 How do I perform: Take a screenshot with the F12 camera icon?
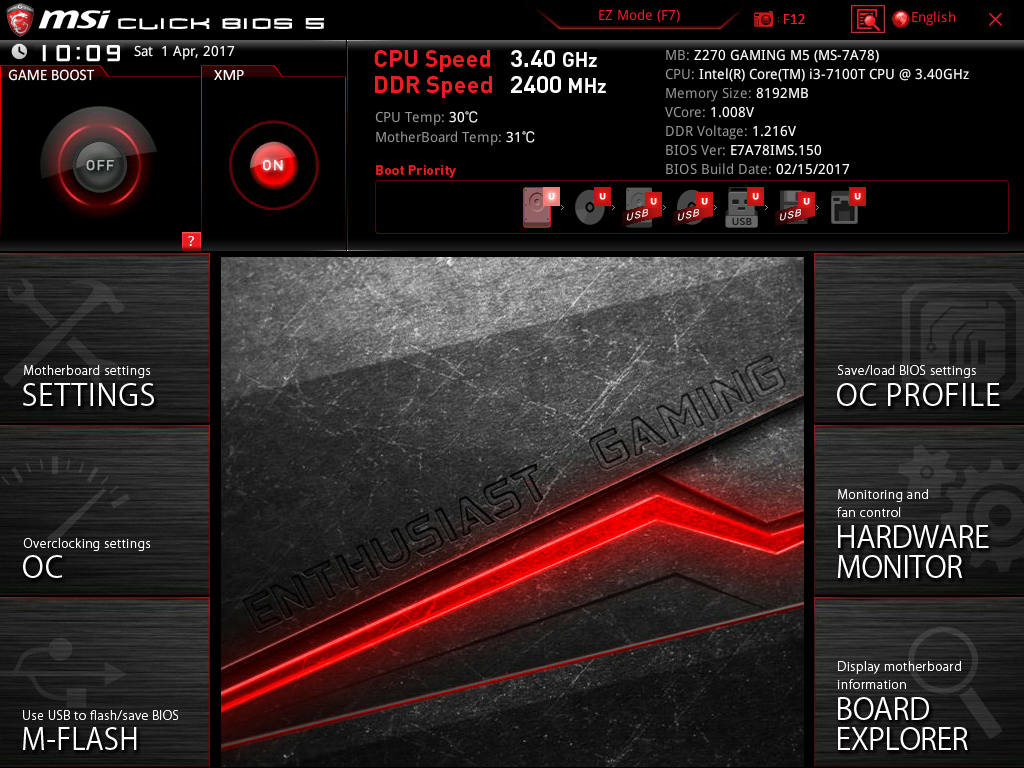763,19
